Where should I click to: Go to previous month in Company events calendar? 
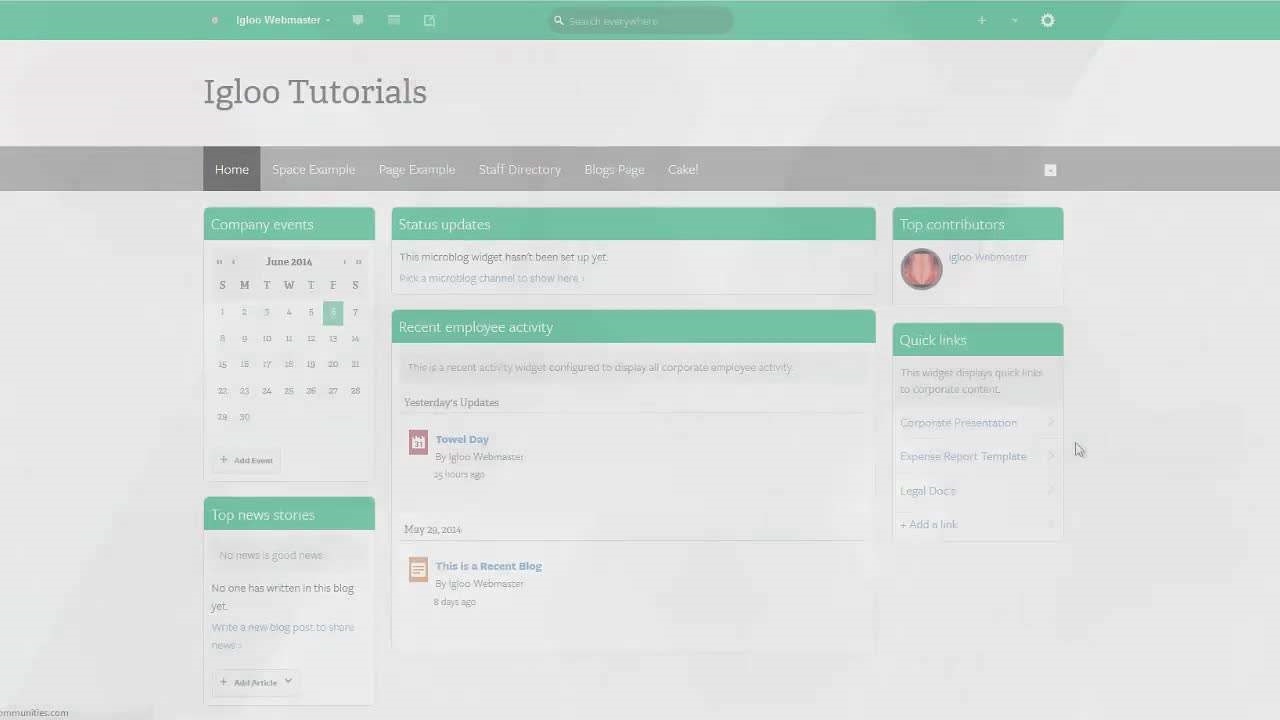pyautogui.click(x=234, y=262)
